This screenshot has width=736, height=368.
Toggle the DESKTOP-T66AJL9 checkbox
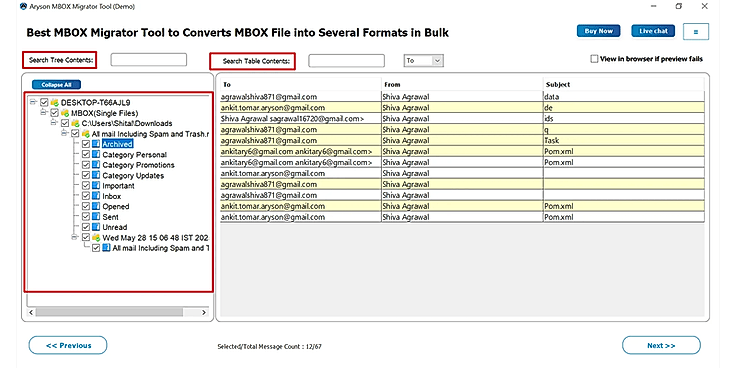[x=44, y=102]
